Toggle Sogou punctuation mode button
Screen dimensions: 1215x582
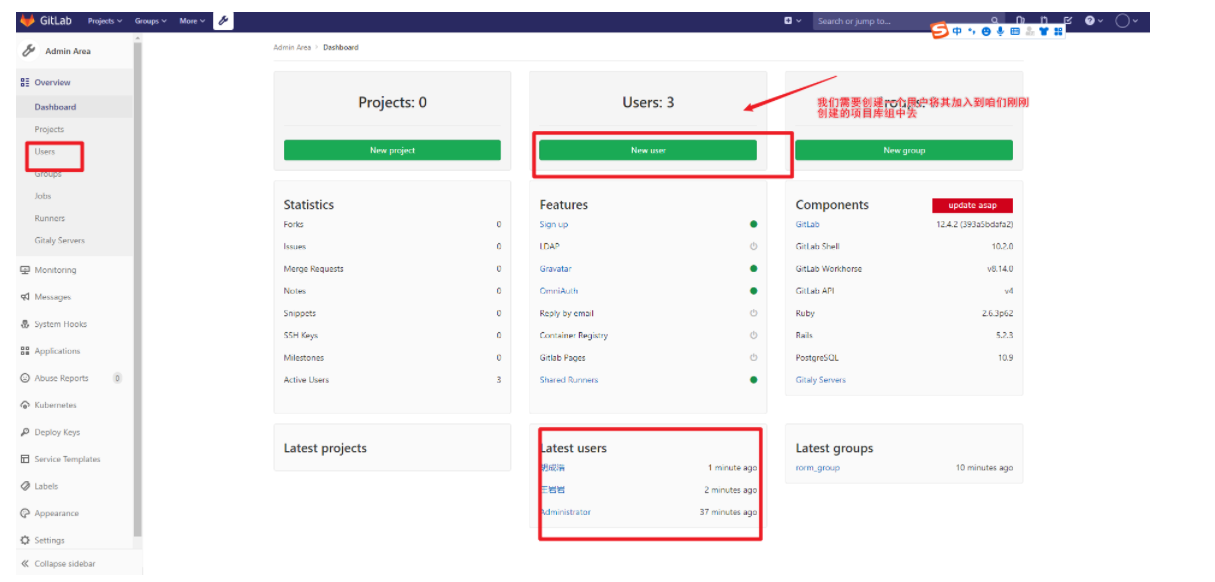coord(972,32)
